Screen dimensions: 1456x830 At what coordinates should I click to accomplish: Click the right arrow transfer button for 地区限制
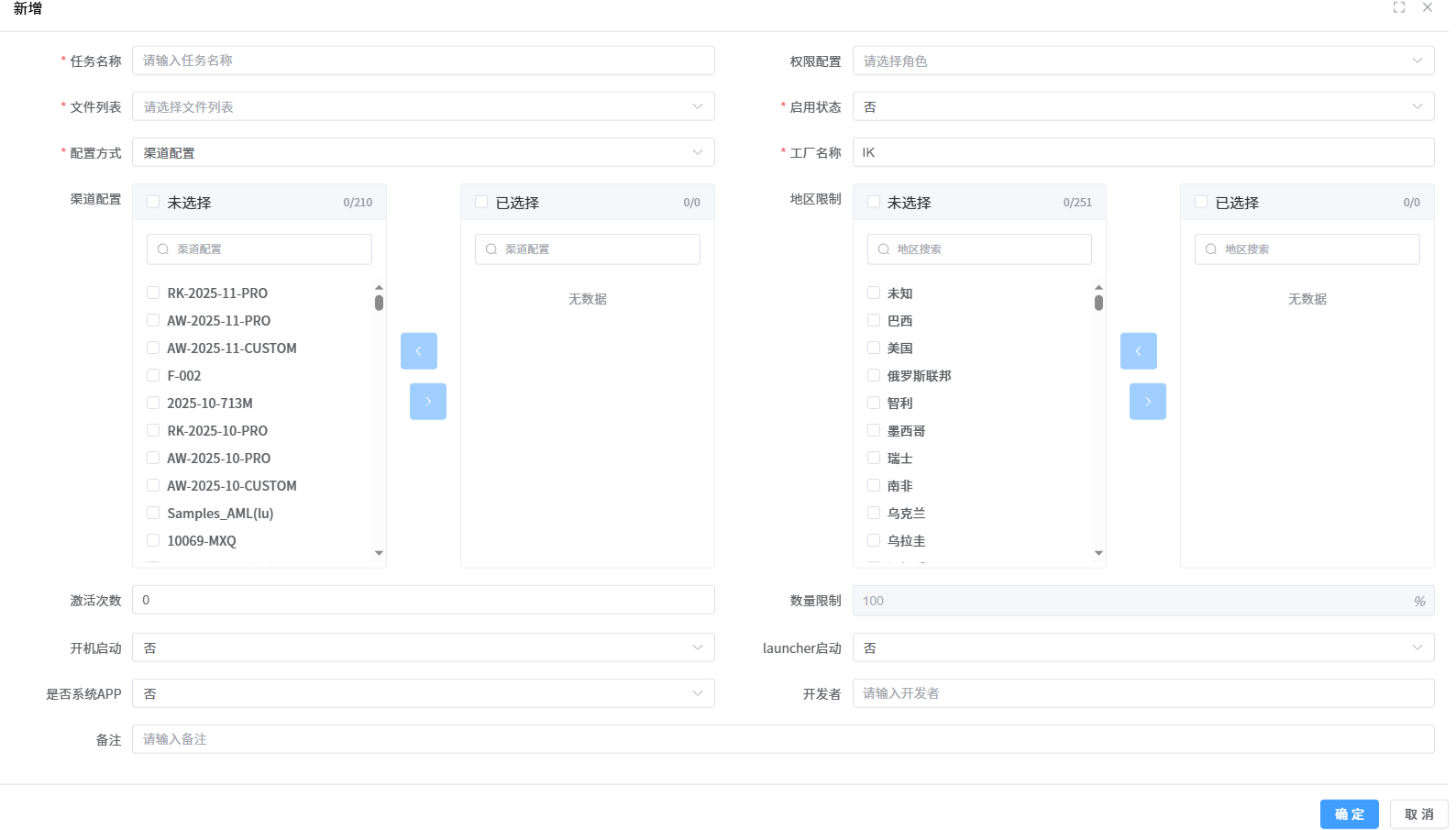click(x=1147, y=402)
